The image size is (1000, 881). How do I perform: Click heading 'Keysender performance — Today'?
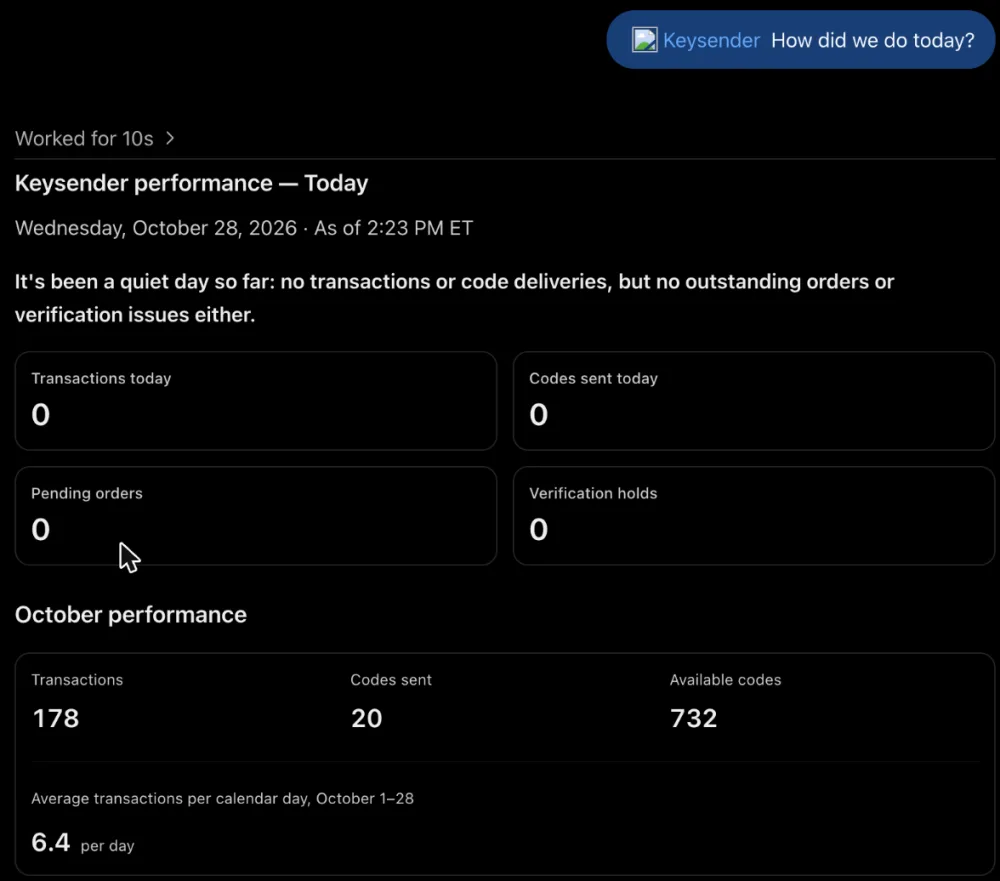[191, 183]
